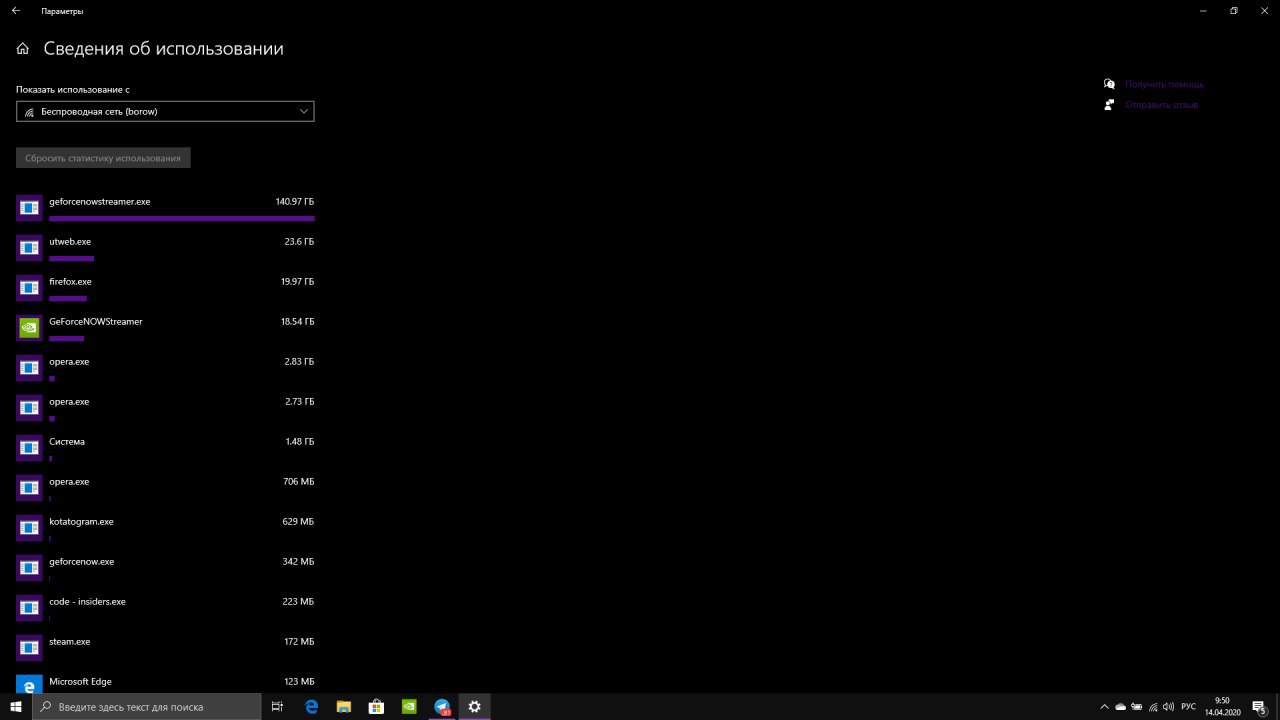Click the utweb.exe app icon

[29, 248]
